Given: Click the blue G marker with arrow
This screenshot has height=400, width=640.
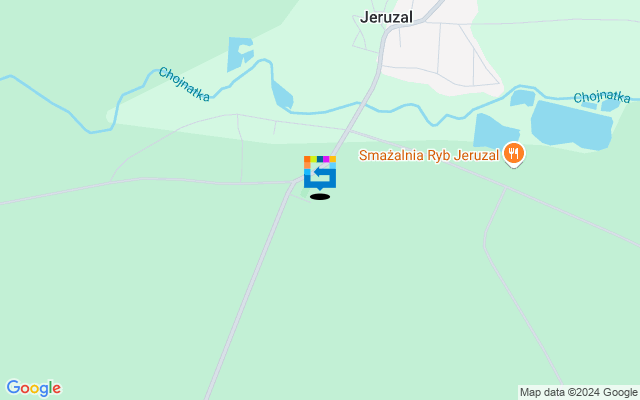Looking at the screenshot, I should [320, 173].
